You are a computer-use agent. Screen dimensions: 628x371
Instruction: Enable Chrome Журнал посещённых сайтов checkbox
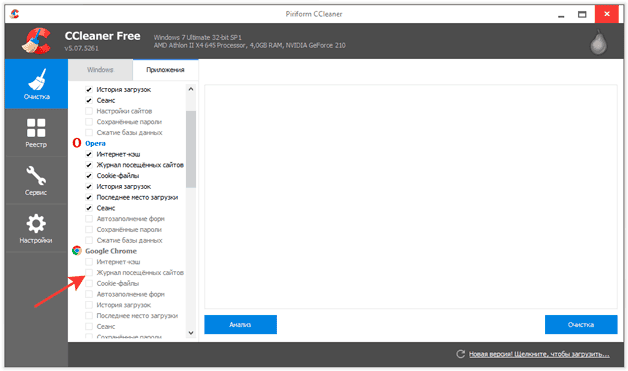(x=89, y=272)
